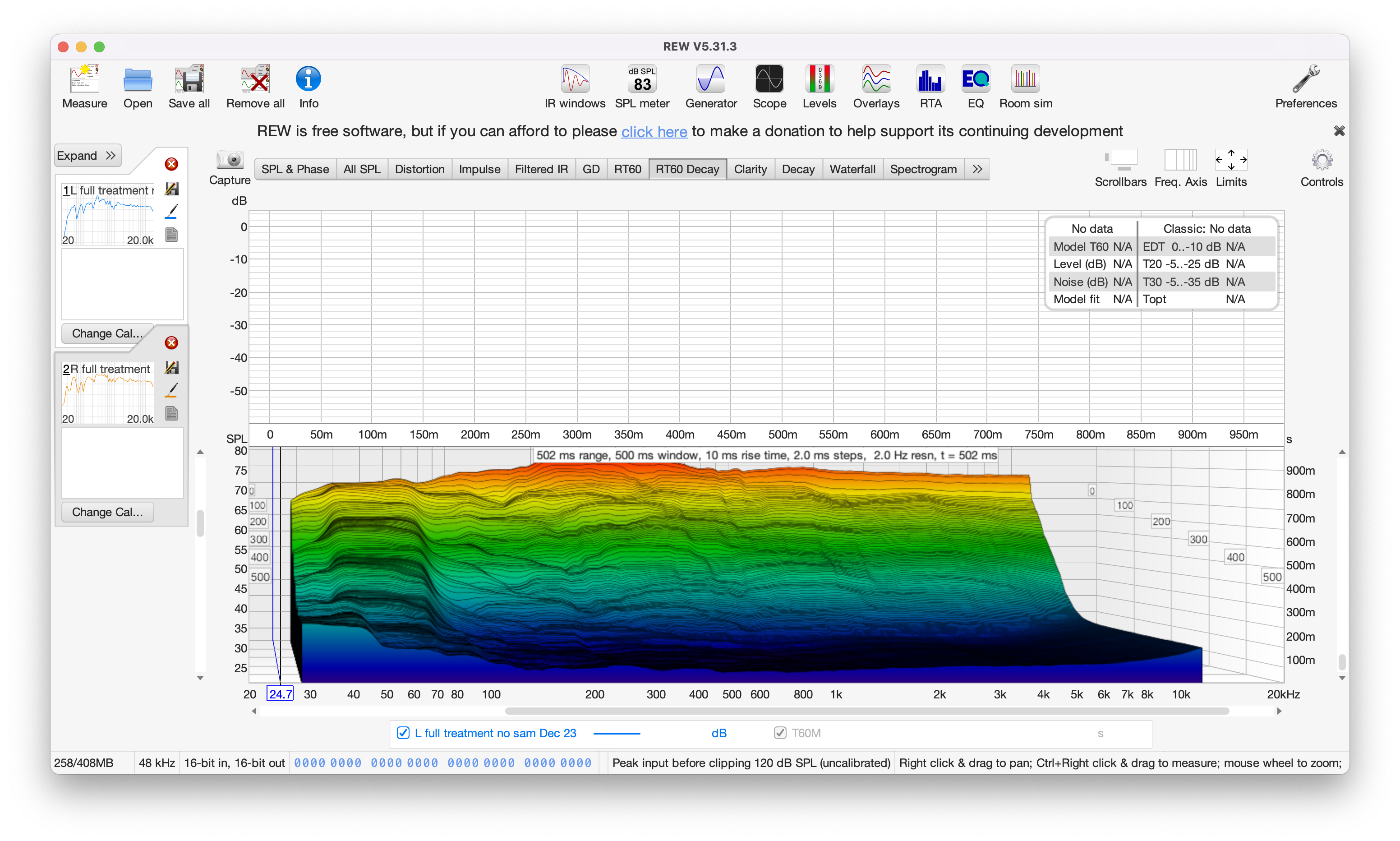Viewport: 1400px width, 841px height.
Task: Switch to the Waterfall tab
Action: [852, 169]
